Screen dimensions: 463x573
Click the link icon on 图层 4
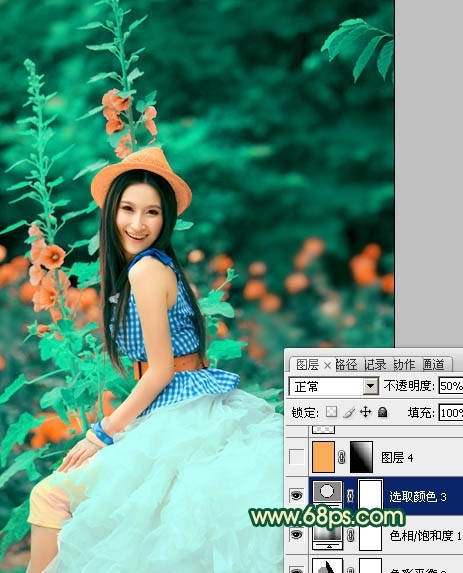point(342,457)
